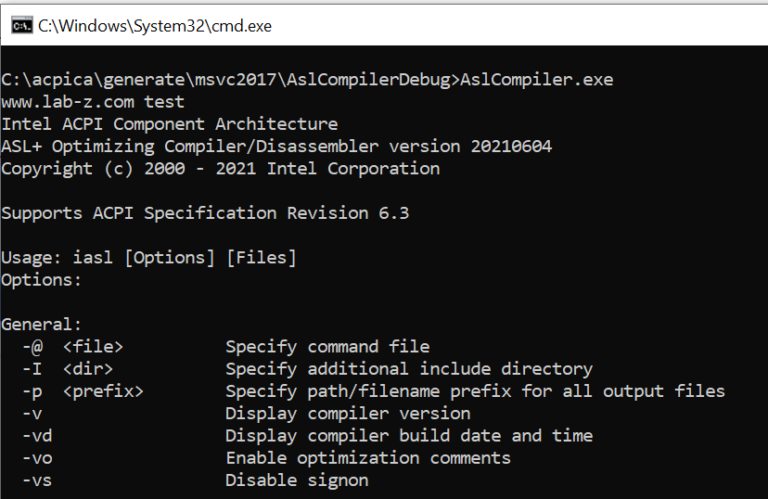Click the window title C:\Windows\System32\cmd.exe

click(x=155, y=26)
